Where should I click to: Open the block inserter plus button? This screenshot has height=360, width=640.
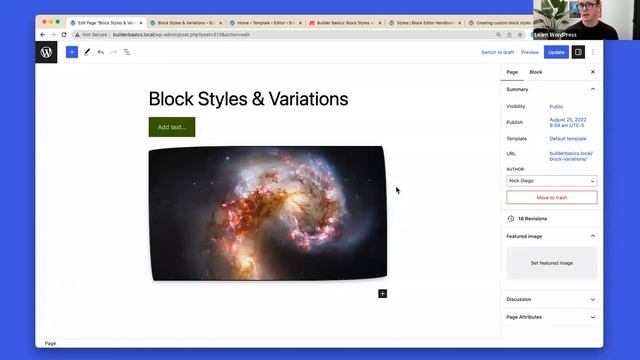pos(72,52)
